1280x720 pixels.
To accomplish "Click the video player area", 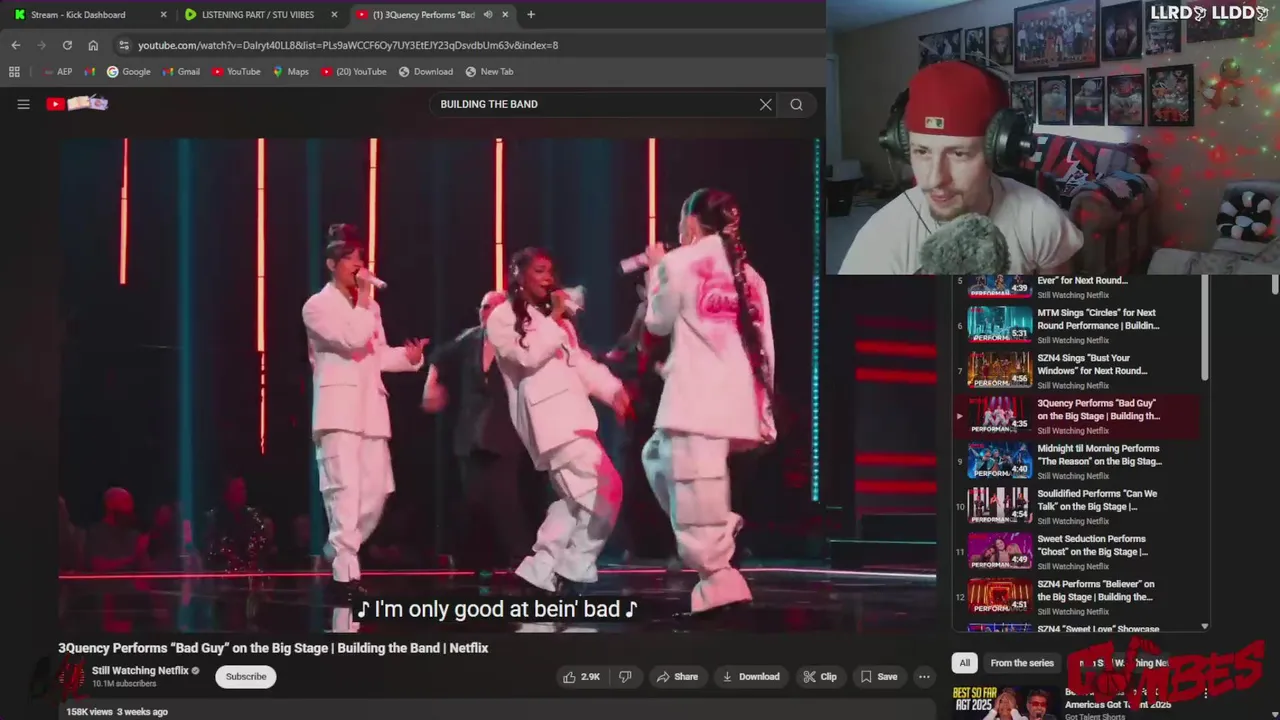I will [x=497, y=385].
